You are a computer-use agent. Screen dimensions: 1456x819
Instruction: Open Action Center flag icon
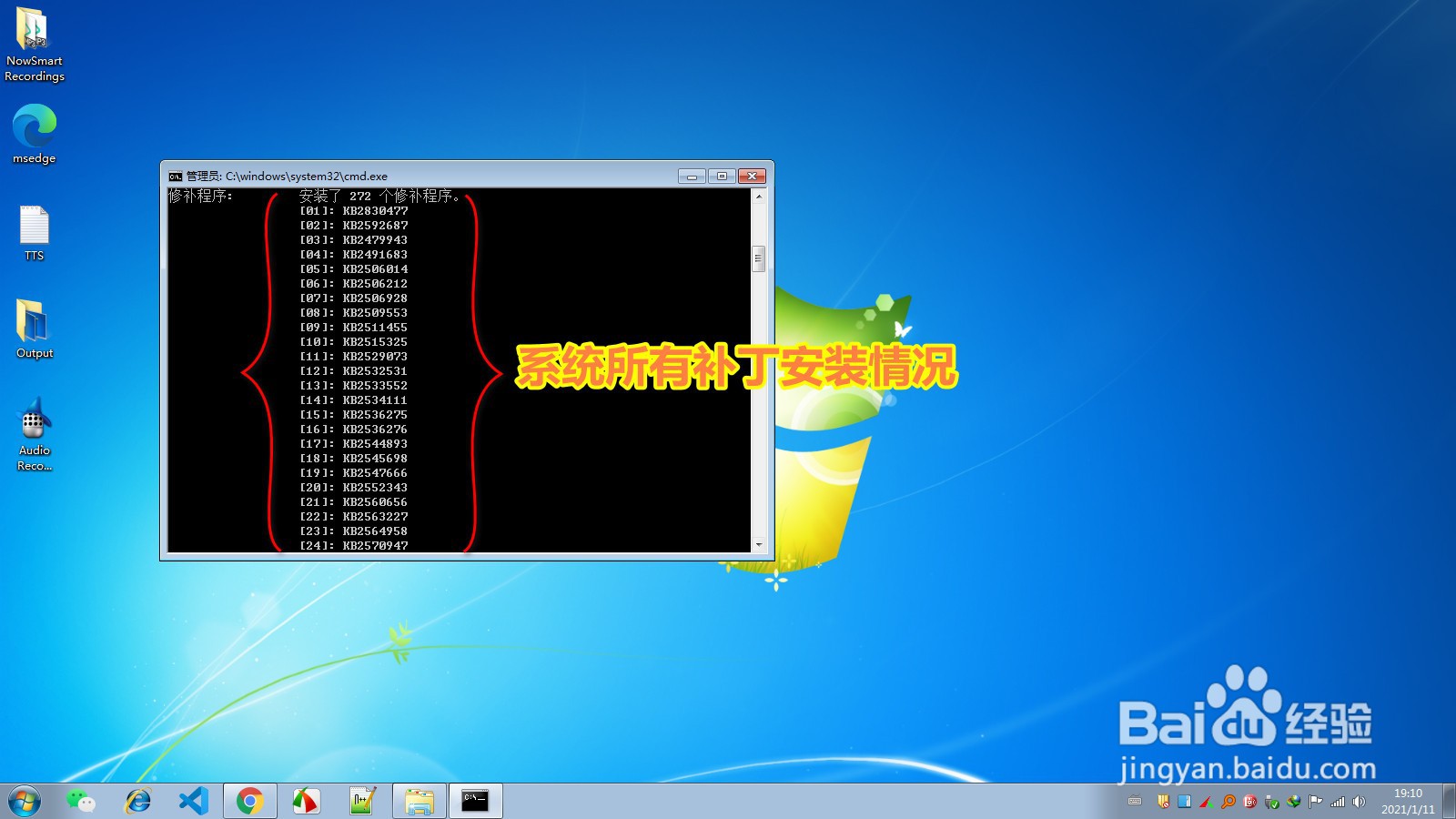(x=1315, y=802)
